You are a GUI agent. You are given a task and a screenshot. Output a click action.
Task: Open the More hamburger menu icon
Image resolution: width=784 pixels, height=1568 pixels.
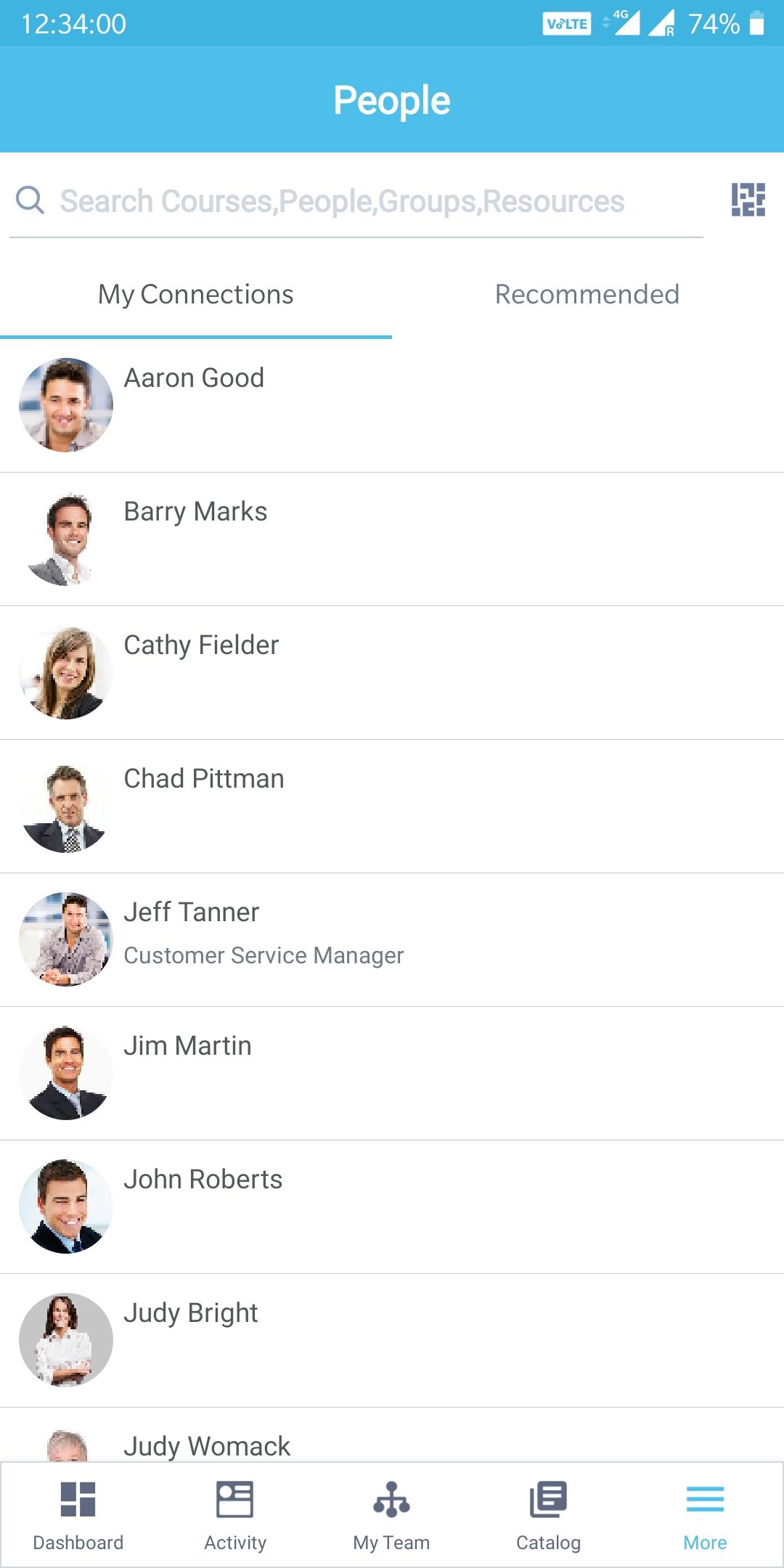tap(705, 1499)
